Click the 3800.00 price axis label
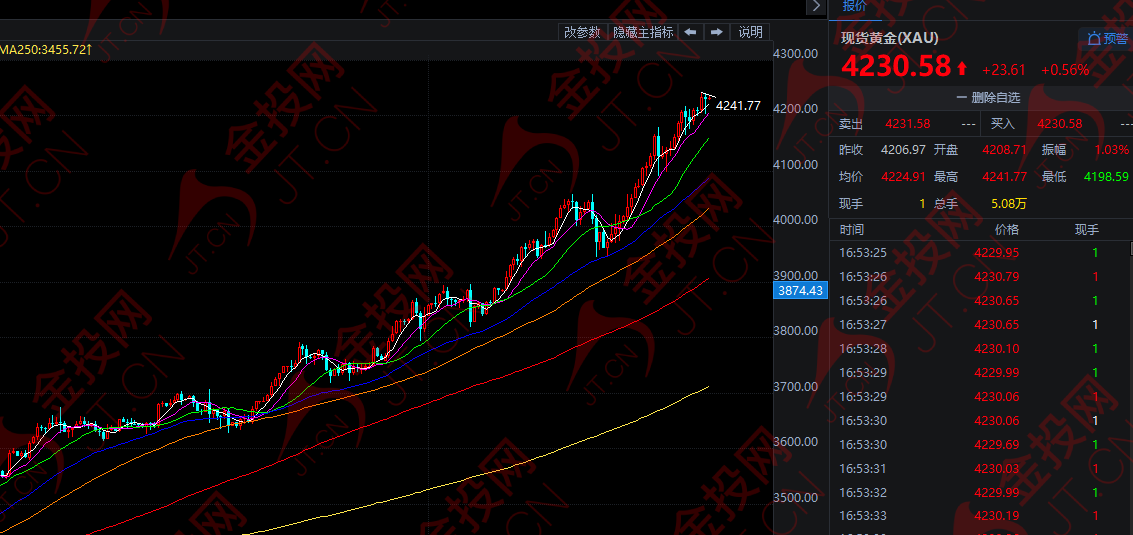1133x535 pixels. 795,330
